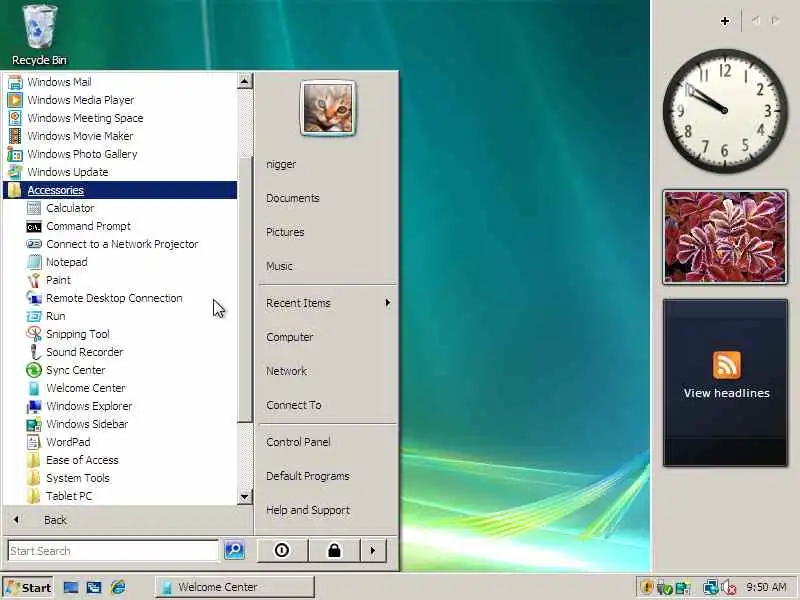
Task: Launch Notepad
Action: point(120,262)
